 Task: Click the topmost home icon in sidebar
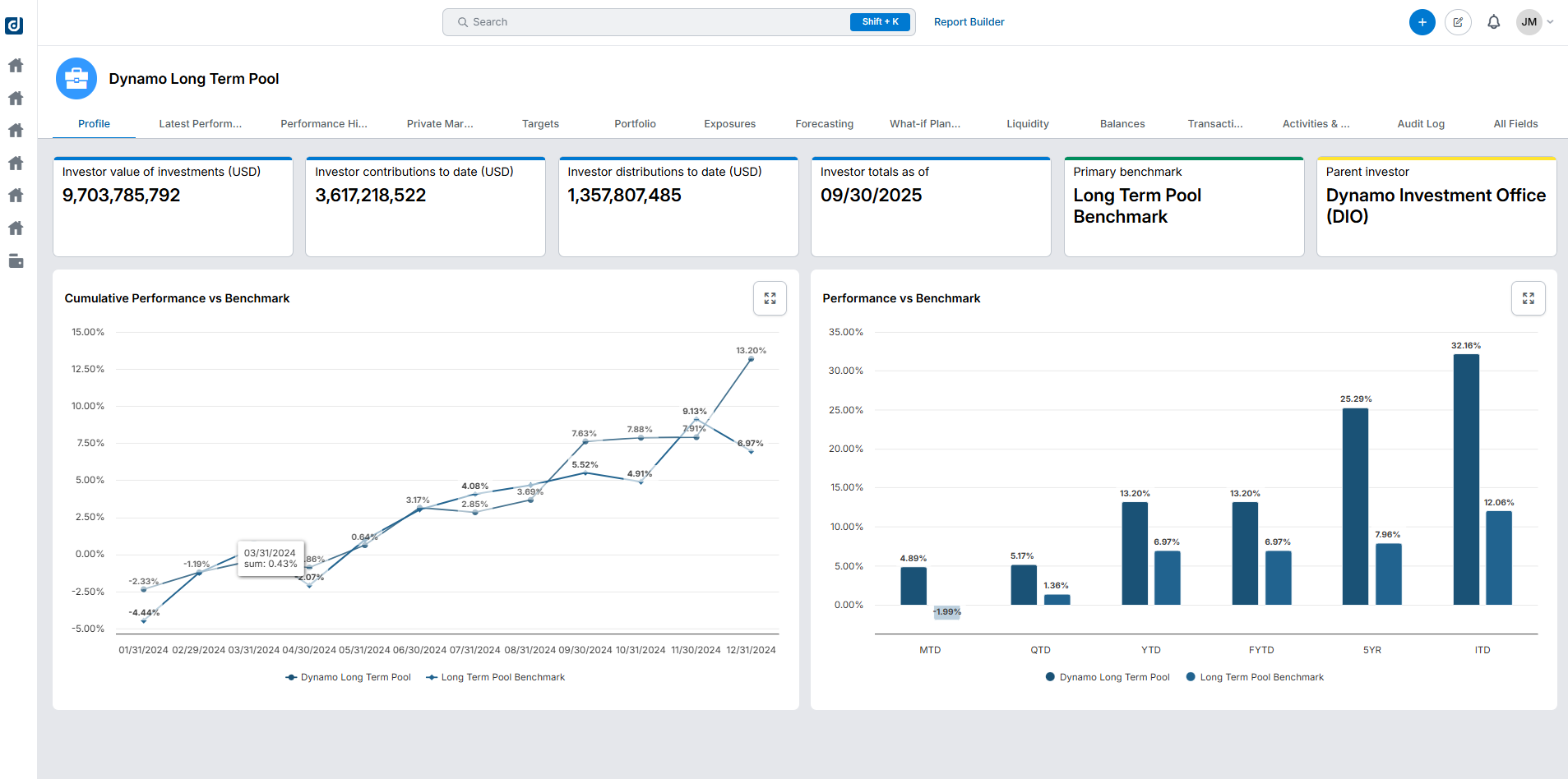tap(16, 65)
